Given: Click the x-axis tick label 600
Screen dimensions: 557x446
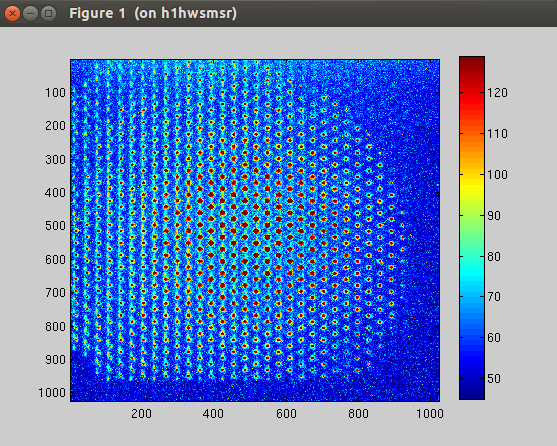Looking at the screenshot, I should pos(286,414).
